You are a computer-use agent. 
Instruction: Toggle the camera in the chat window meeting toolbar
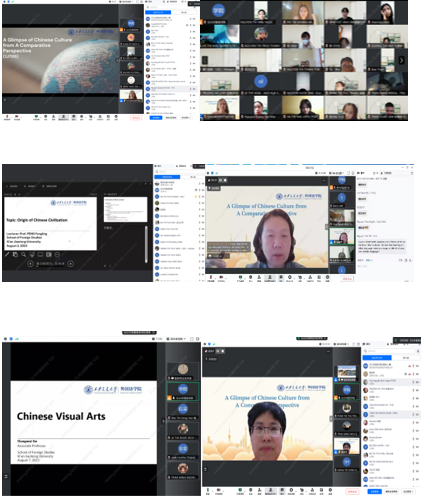(221, 278)
